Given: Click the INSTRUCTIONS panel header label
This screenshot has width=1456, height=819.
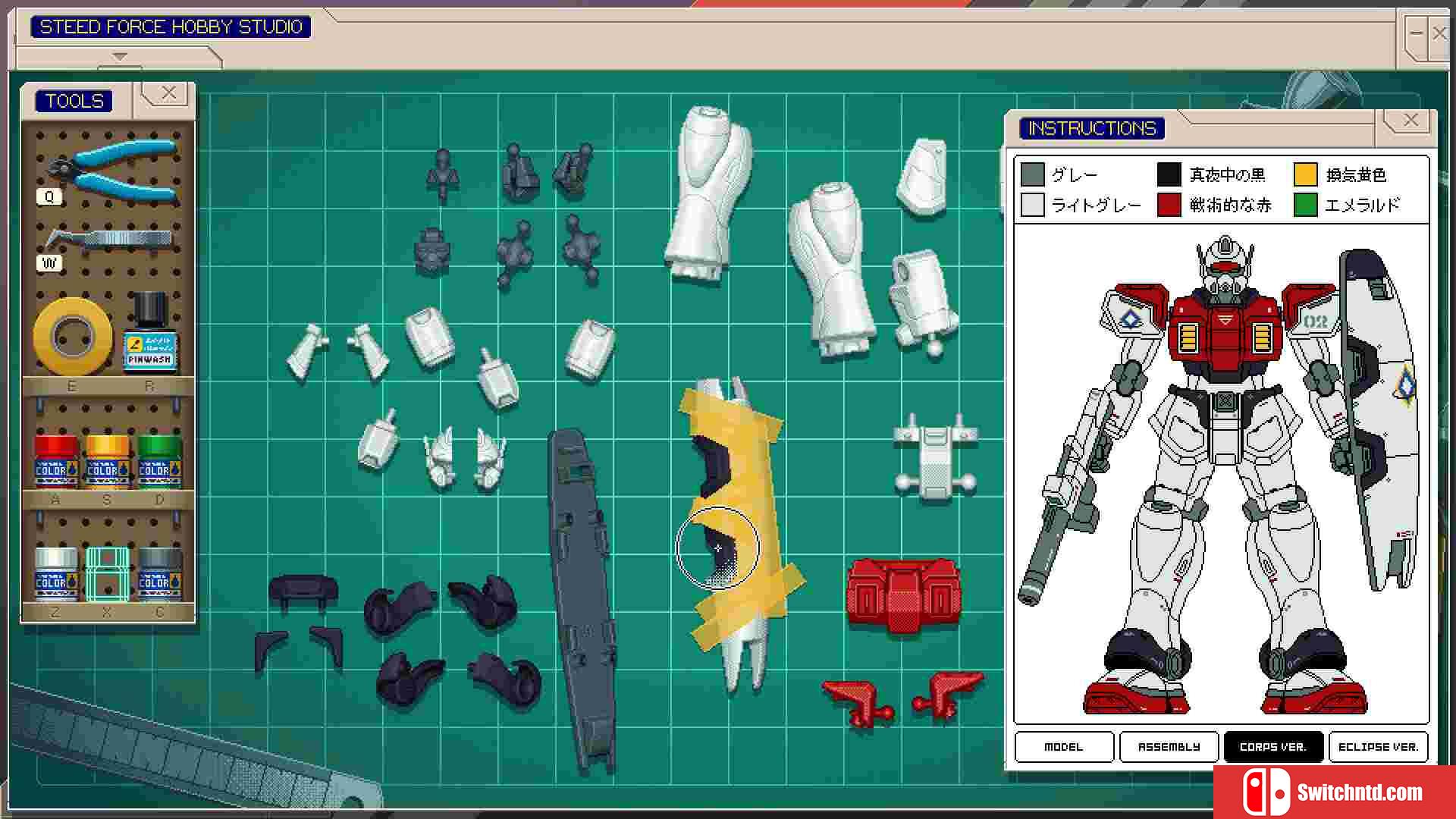Looking at the screenshot, I should (x=1091, y=128).
